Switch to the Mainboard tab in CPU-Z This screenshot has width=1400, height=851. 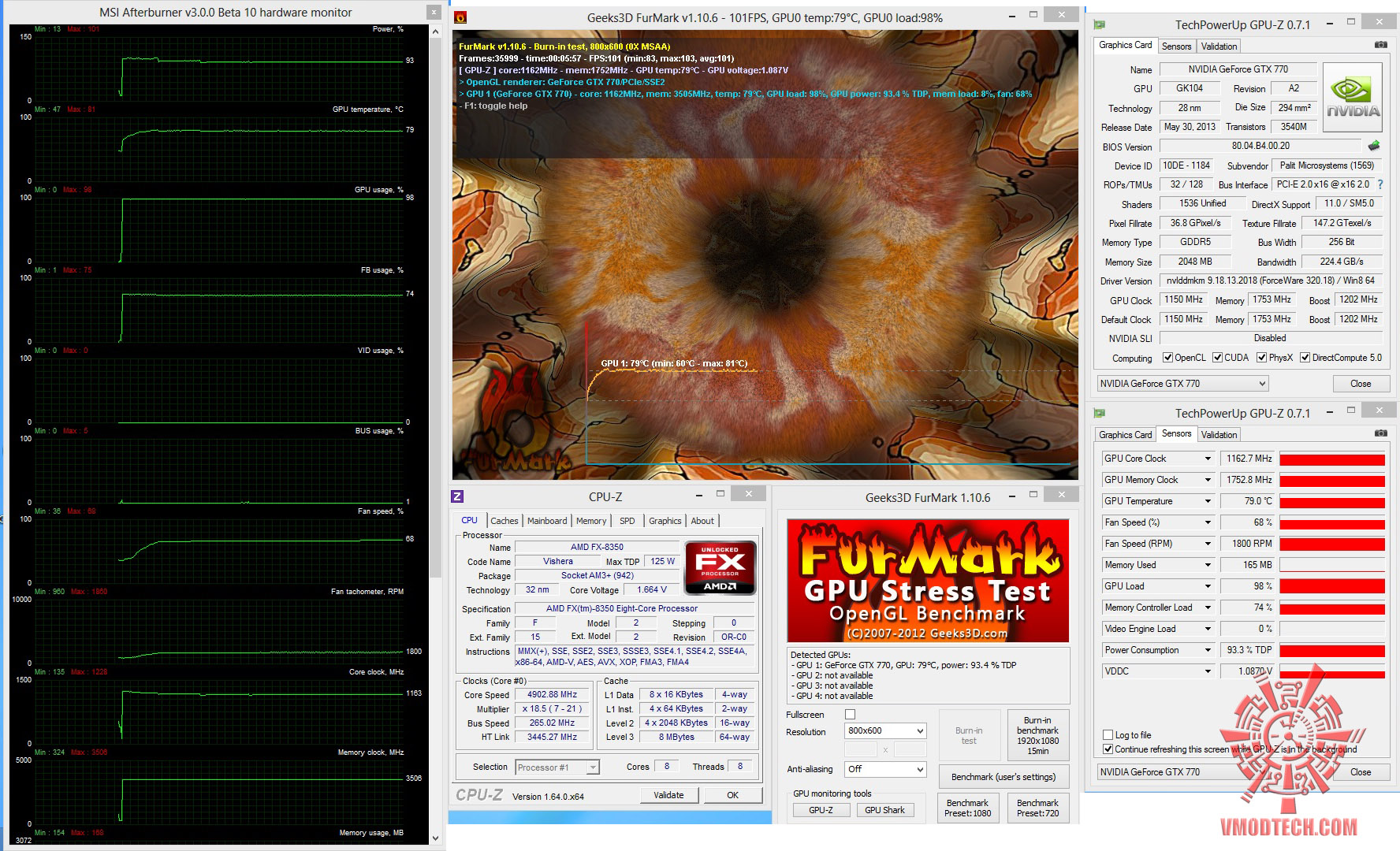tap(547, 521)
